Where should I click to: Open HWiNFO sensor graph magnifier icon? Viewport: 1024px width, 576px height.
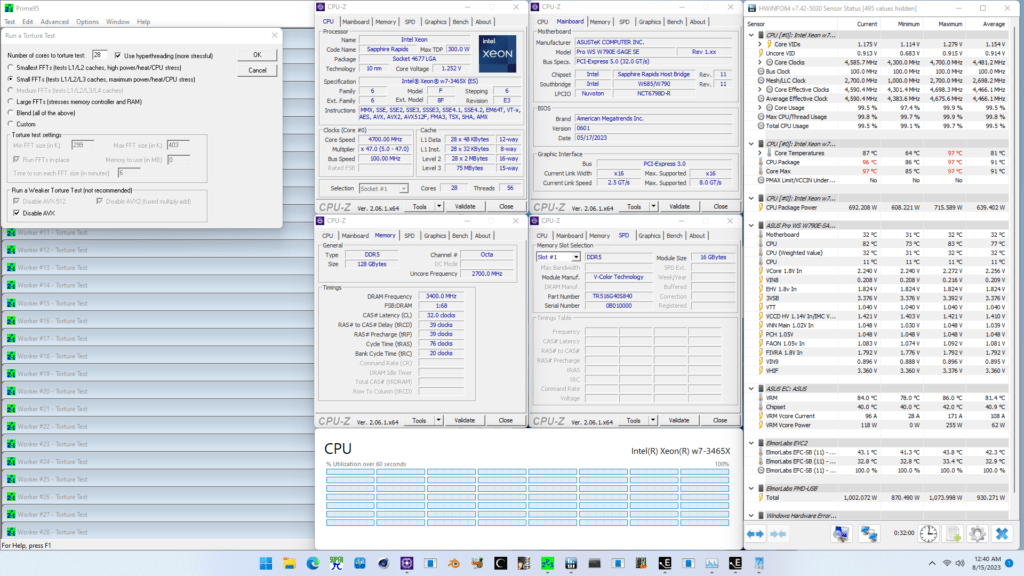[840, 534]
